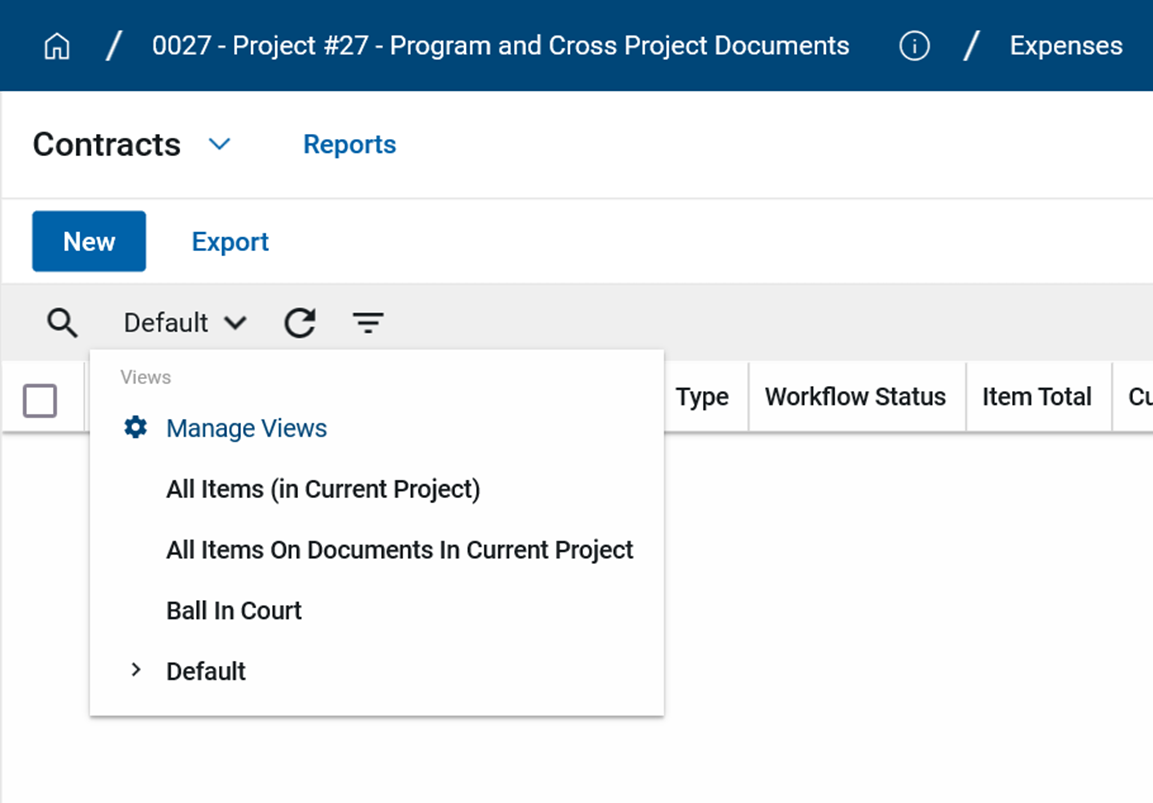Open the Manage Views link
Image resolution: width=1153 pixels, height=803 pixels.
point(246,428)
